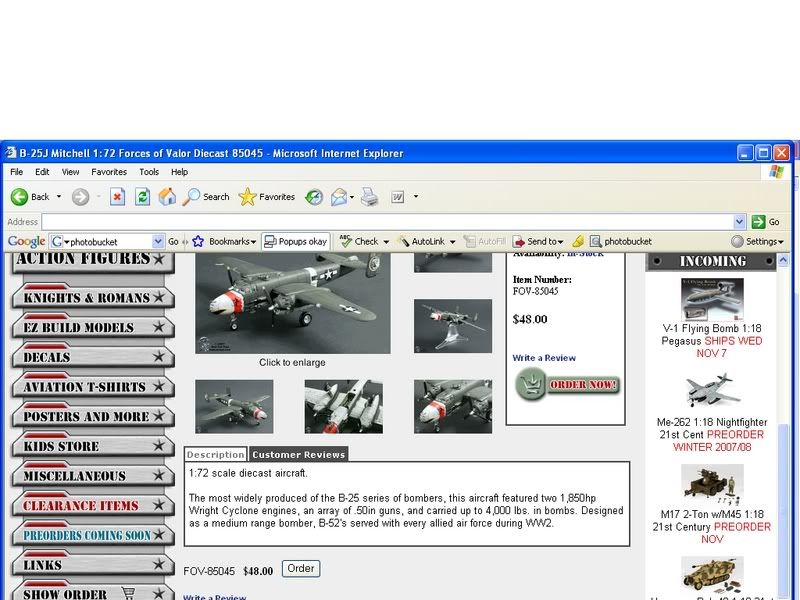Open the Help menu

(x=179, y=172)
